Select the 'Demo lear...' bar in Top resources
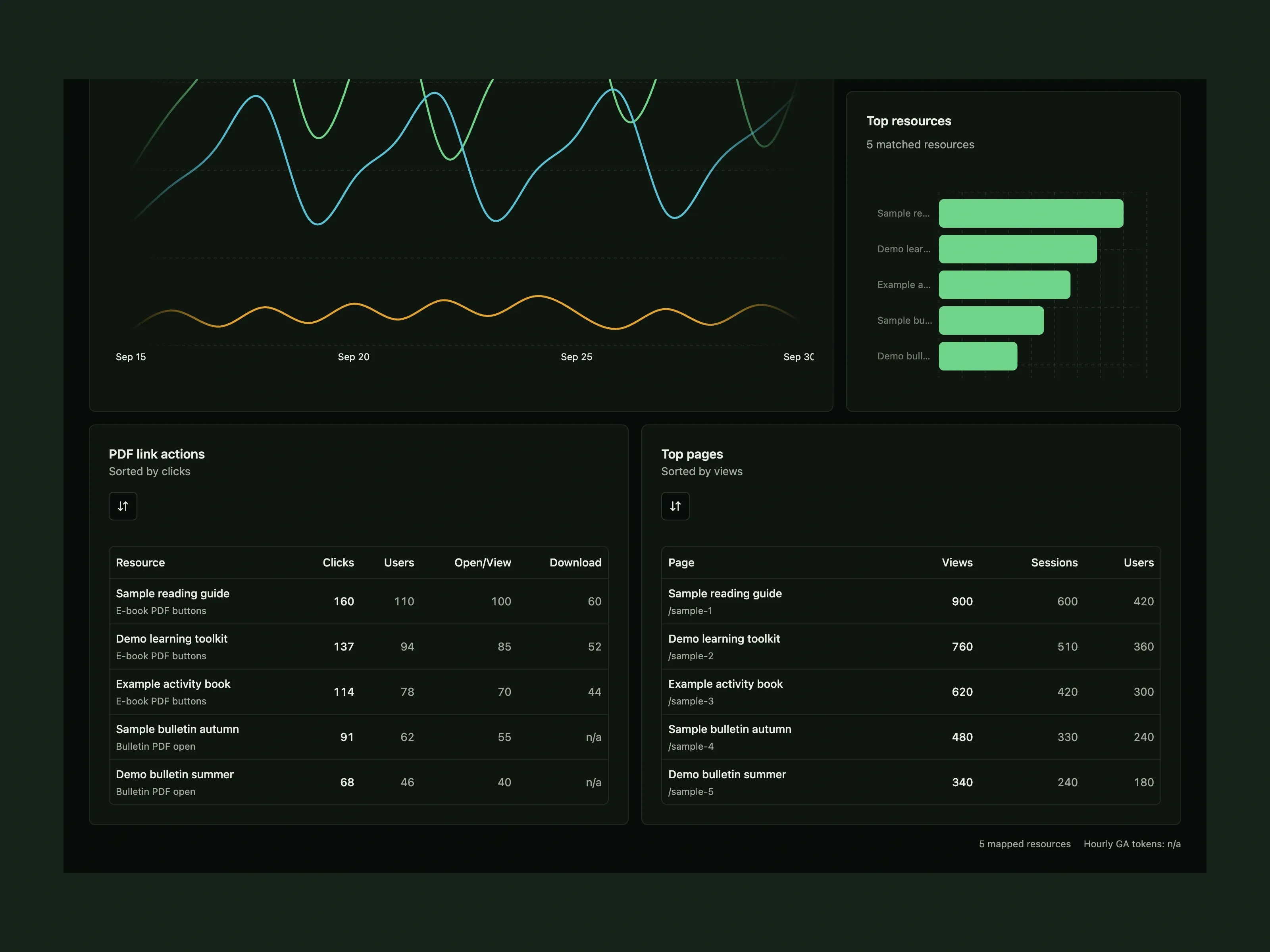This screenshot has height=952, width=1270. (1018, 249)
